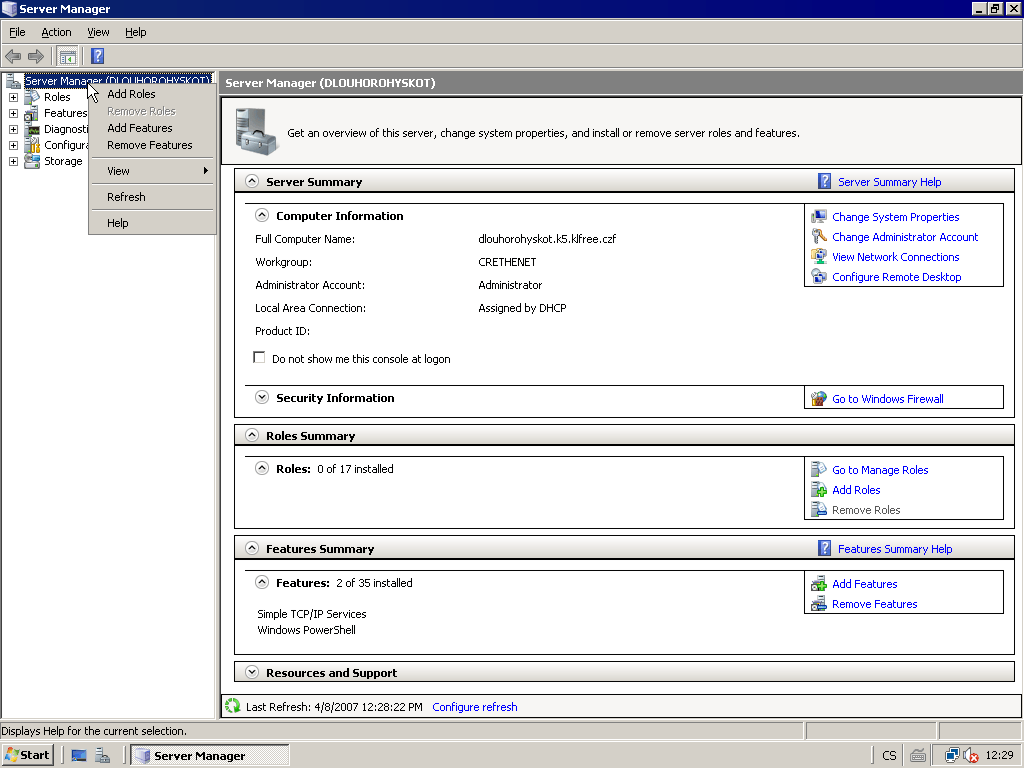Click the Features node icon in the tree
1024x768 pixels.
point(32,113)
